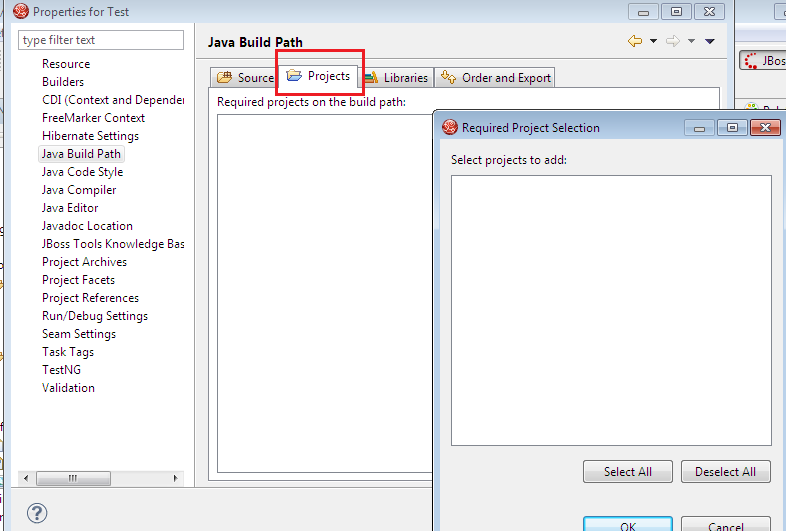Select TestNG entry
The height and width of the screenshot is (531, 786).
click(x=61, y=370)
